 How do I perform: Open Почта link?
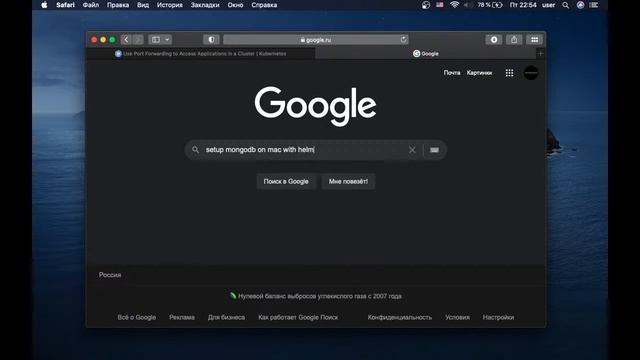coord(452,73)
